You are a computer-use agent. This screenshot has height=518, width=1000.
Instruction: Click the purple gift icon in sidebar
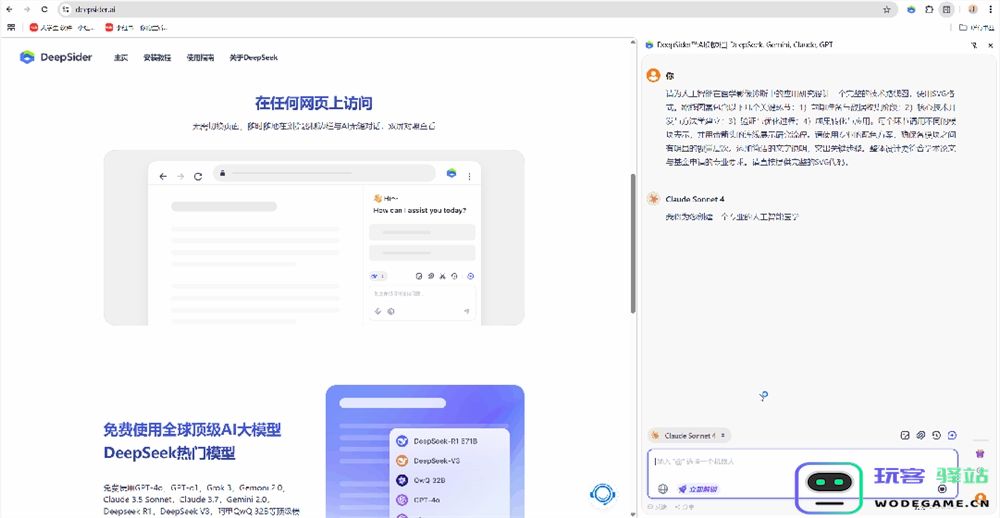980,454
